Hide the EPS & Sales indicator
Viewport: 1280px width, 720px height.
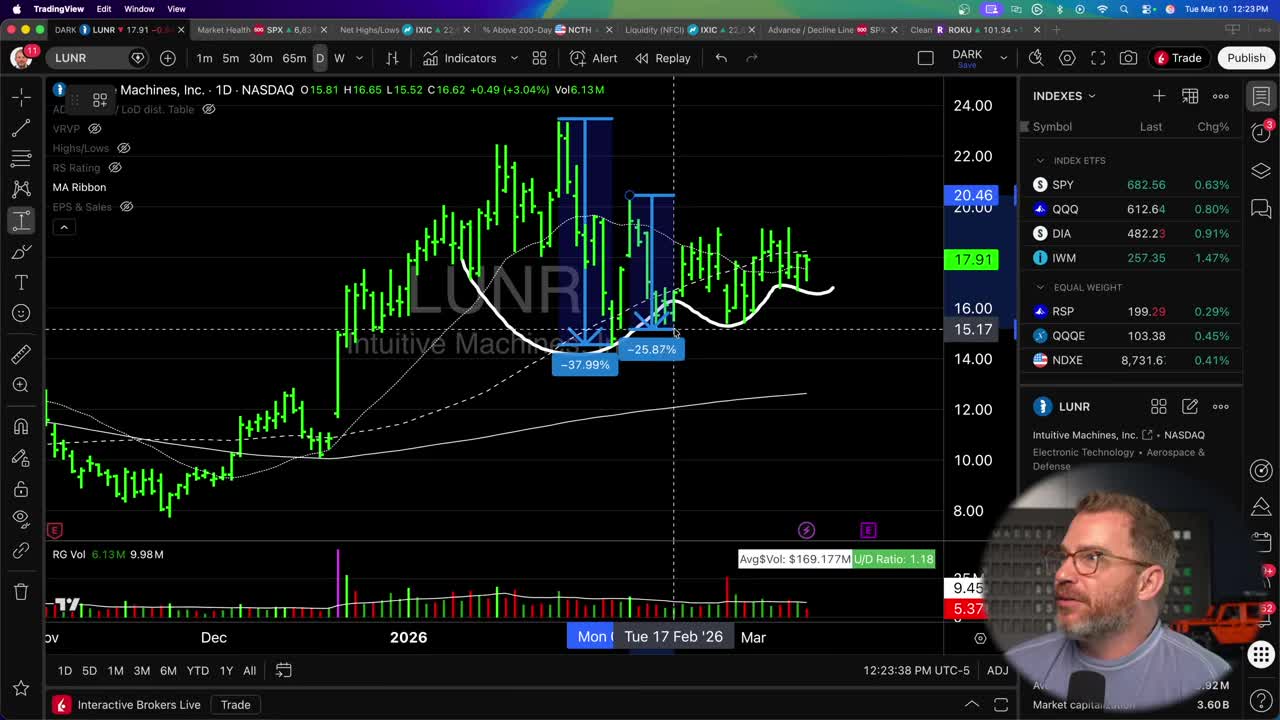pos(124,207)
